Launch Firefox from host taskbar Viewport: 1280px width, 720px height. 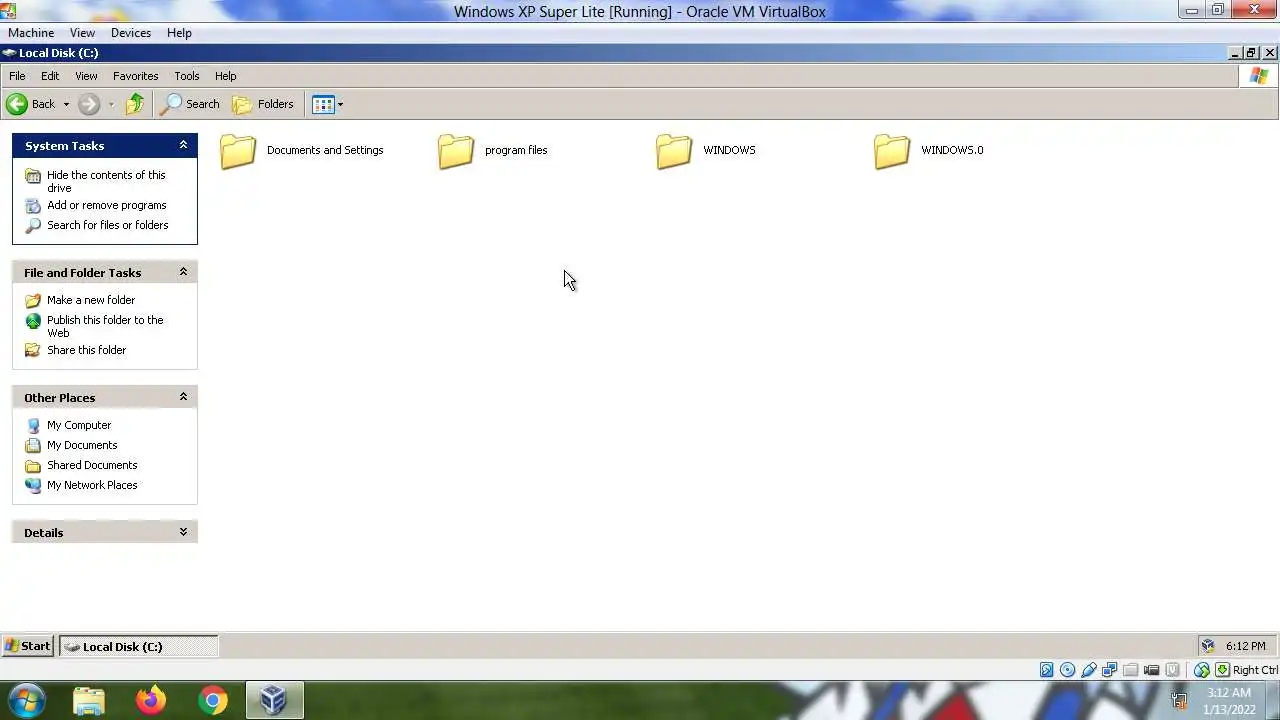[151, 700]
